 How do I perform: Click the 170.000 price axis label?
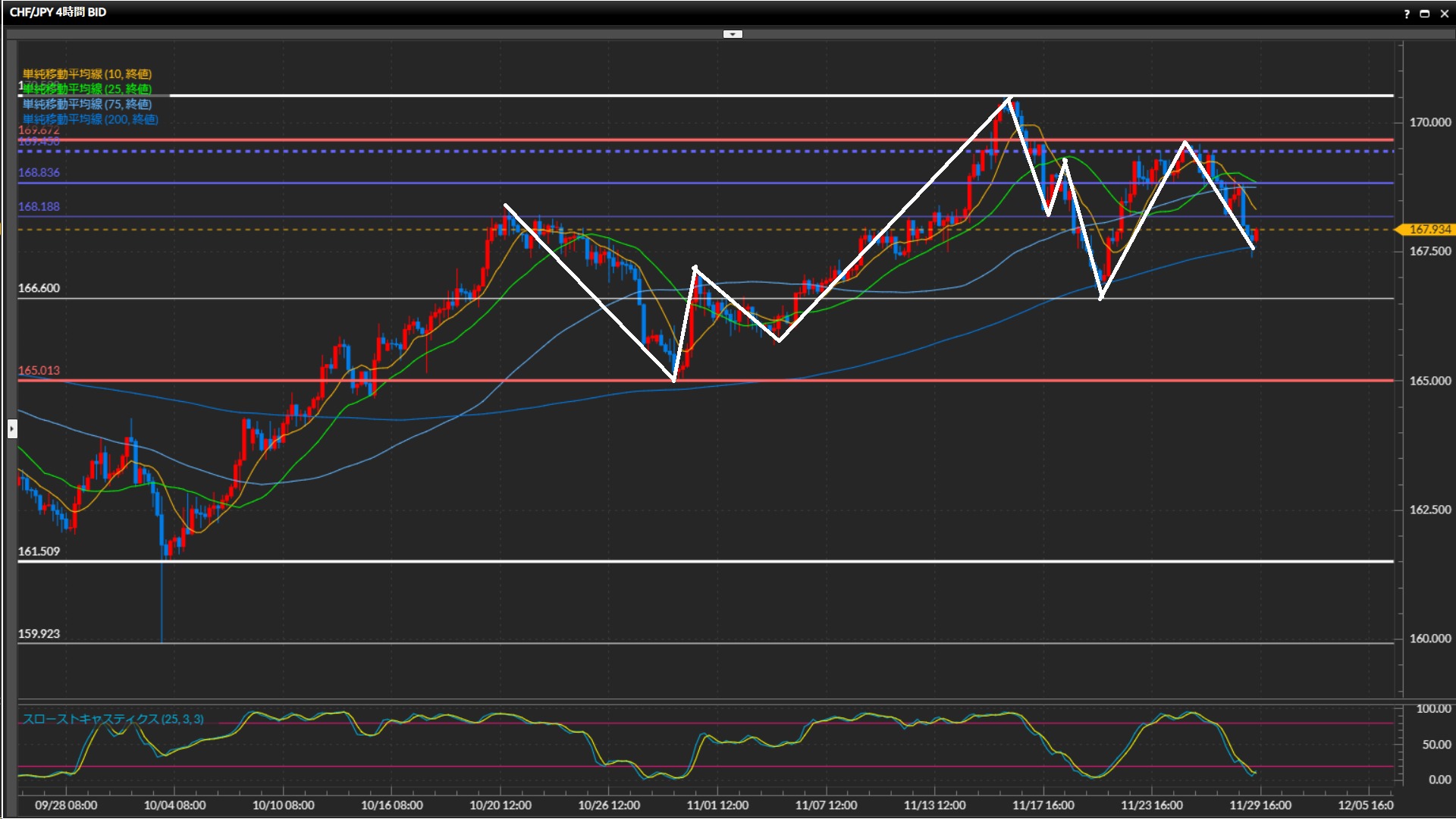tap(1429, 122)
